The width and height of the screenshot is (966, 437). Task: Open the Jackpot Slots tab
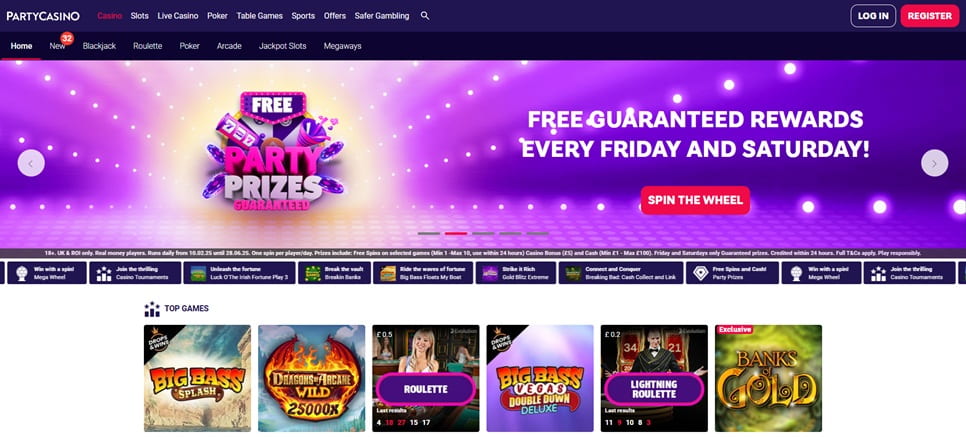pos(282,46)
